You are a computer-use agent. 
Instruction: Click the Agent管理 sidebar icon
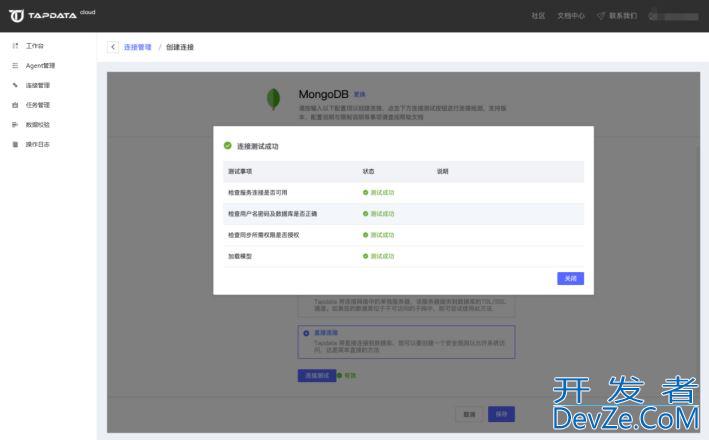(15, 66)
